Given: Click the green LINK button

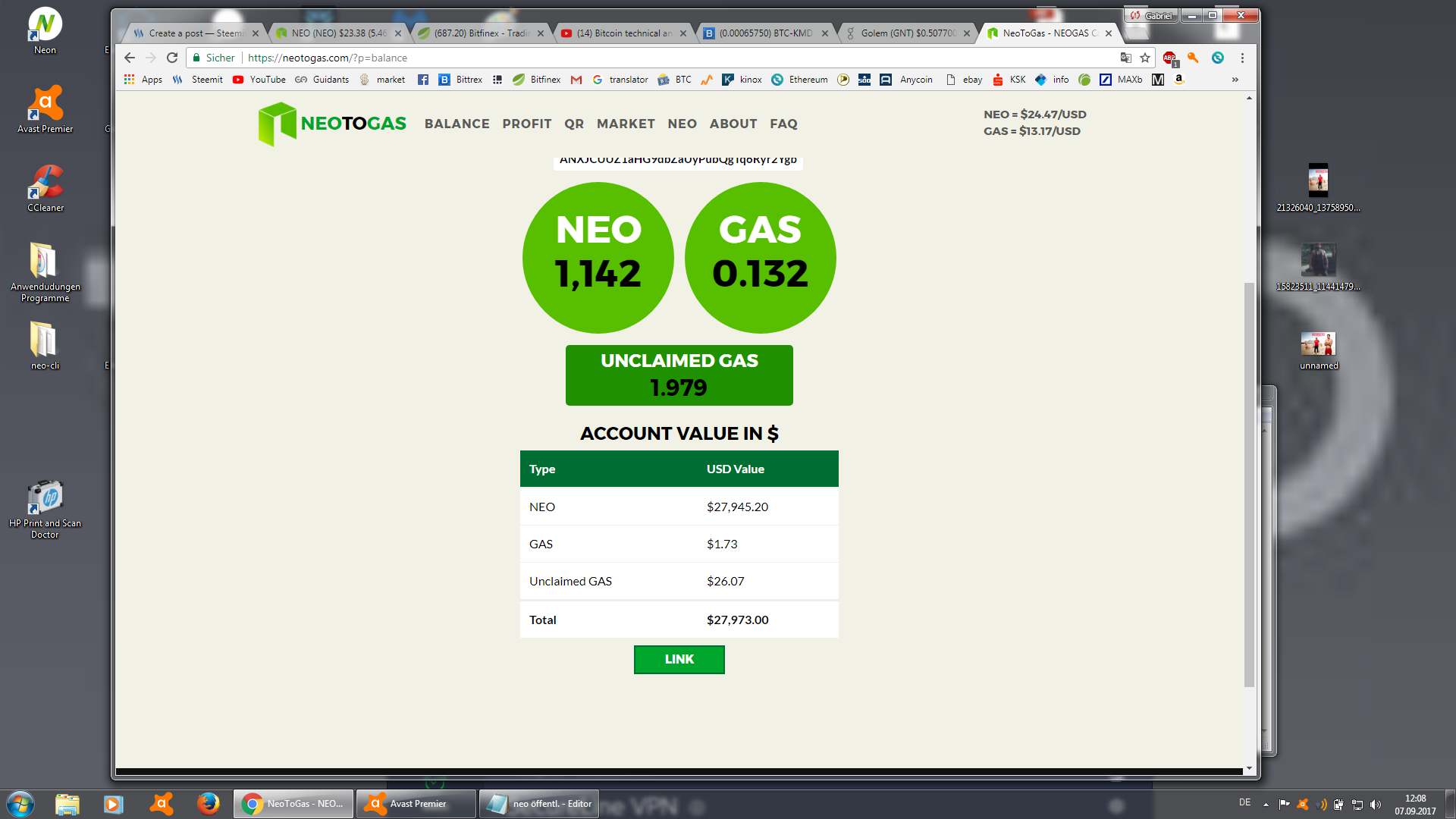Looking at the screenshot, I should click(x=679, y=659).
